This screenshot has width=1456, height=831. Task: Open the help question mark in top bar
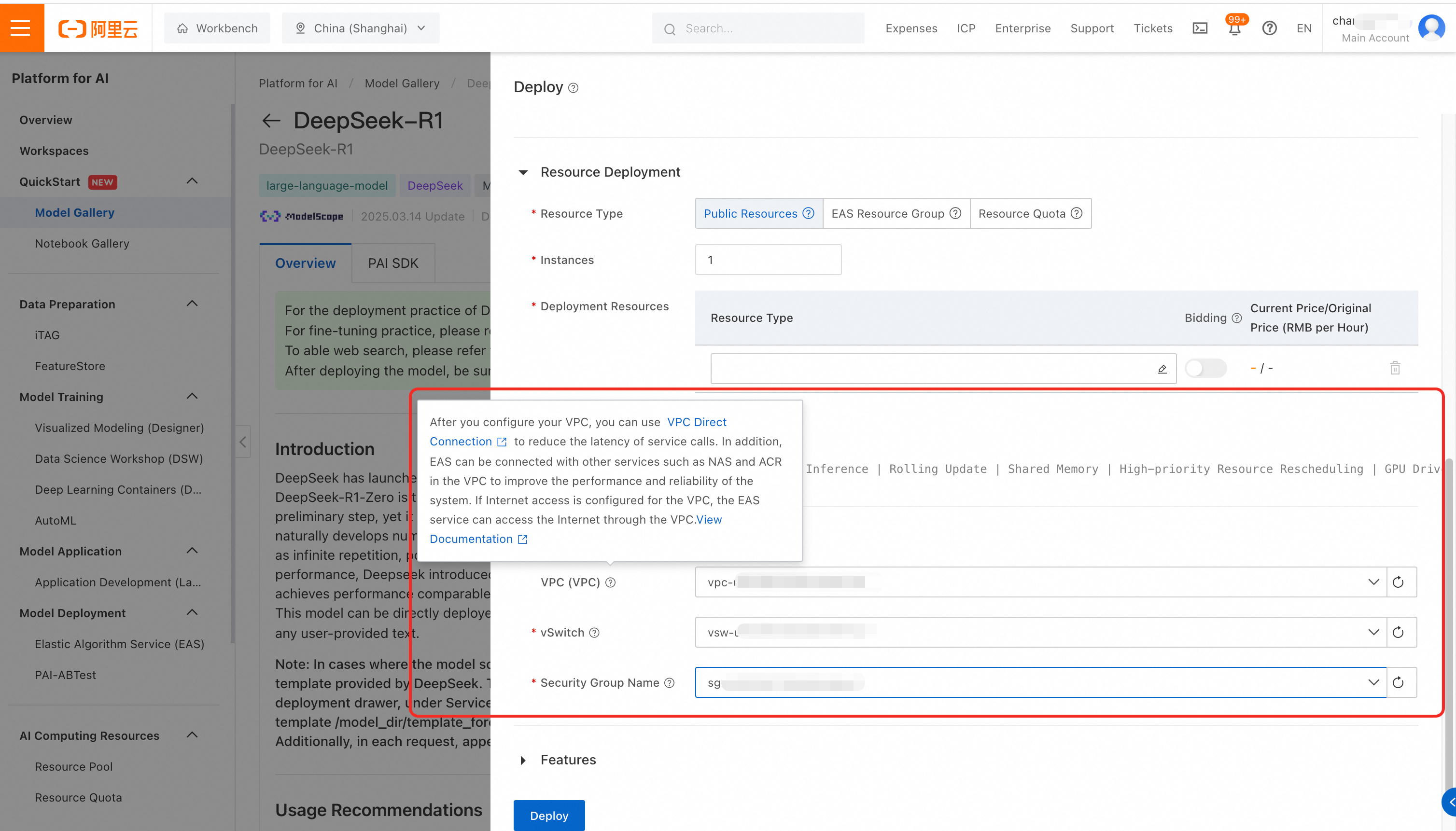[x=1269, y=28]
